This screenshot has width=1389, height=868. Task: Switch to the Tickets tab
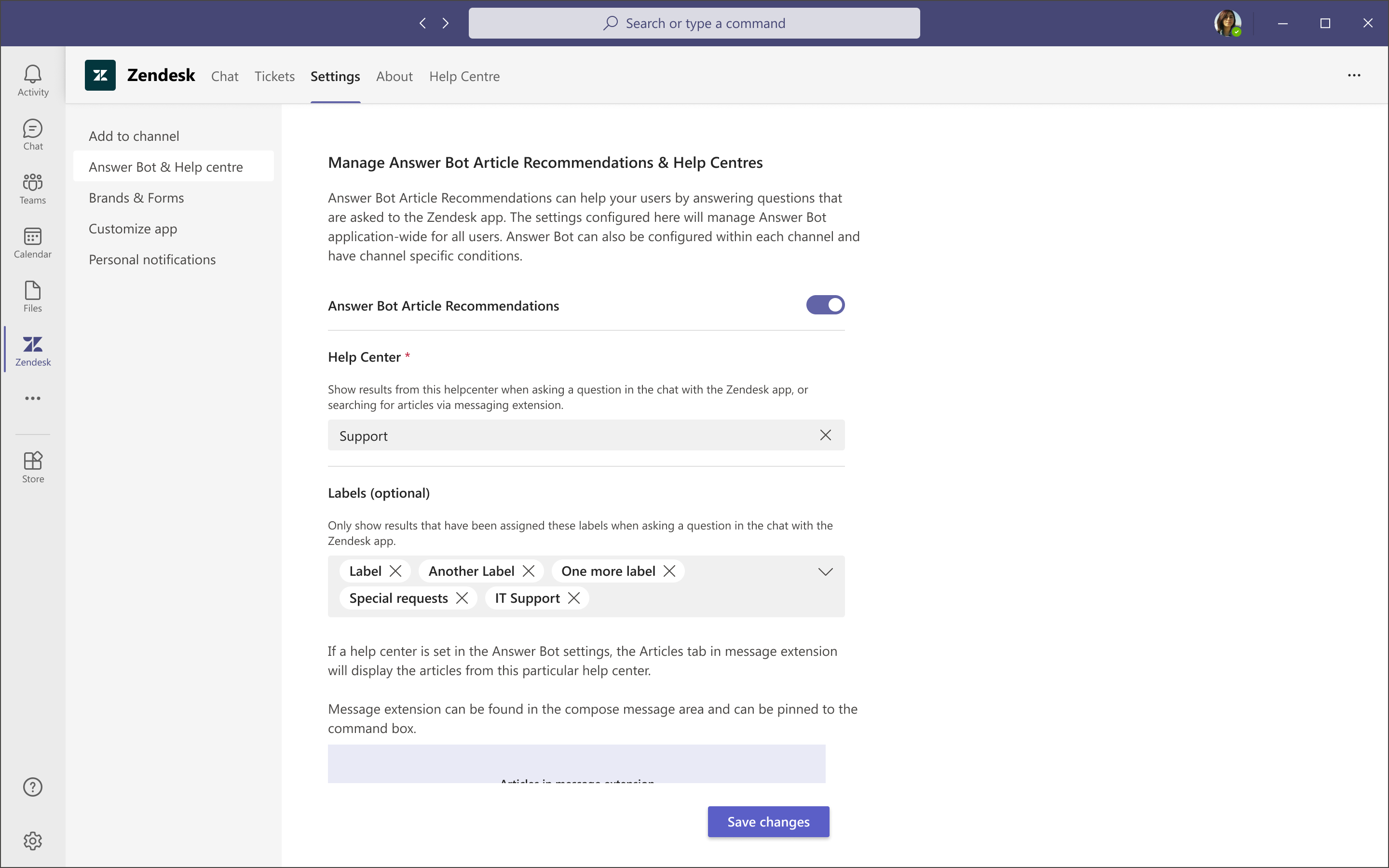(x=274, y=76)
